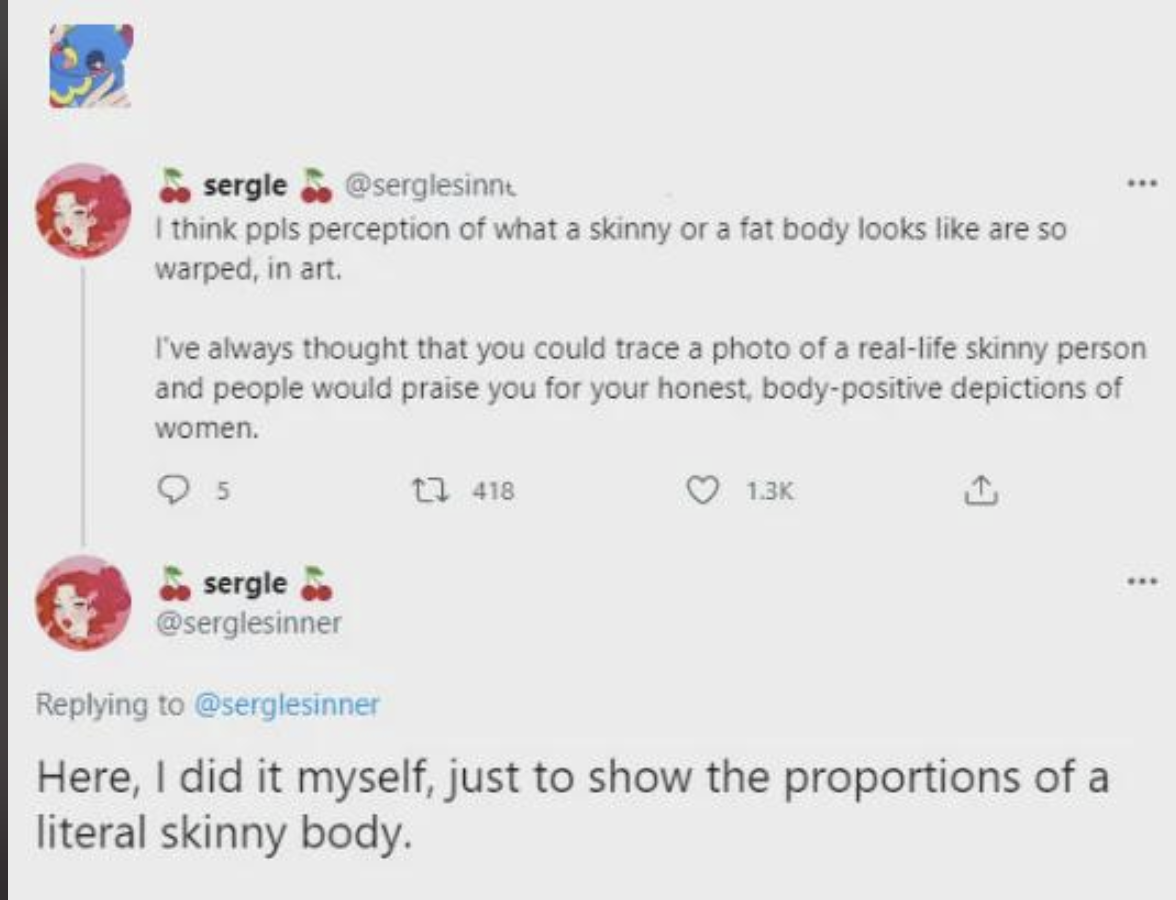Click the first tweet's red-haired profile avatar
The height and width of the screenshot is (900, 1176).
[x=83, y=212]
